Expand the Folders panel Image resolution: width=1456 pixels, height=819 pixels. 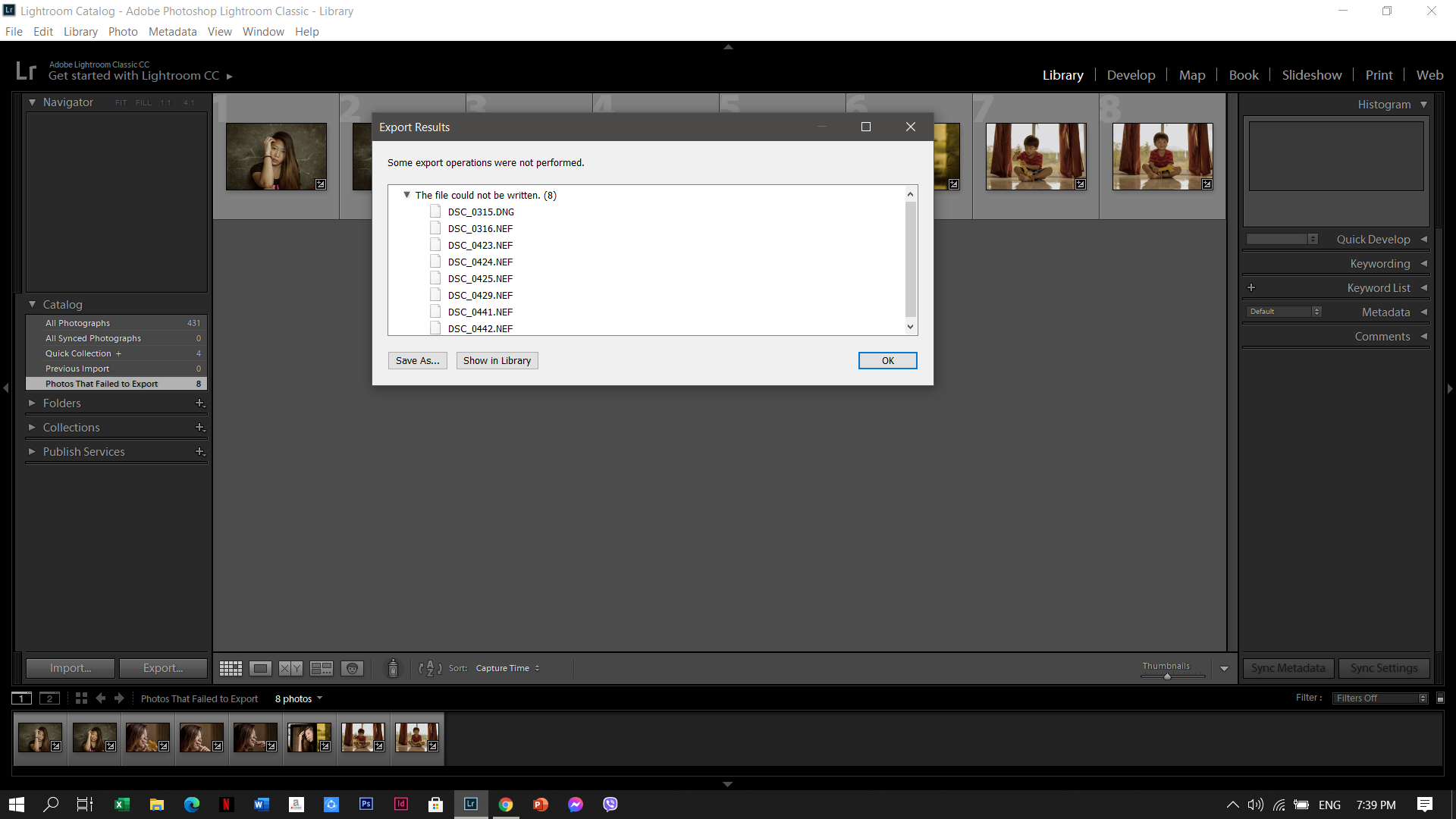[x=32, y=403]
